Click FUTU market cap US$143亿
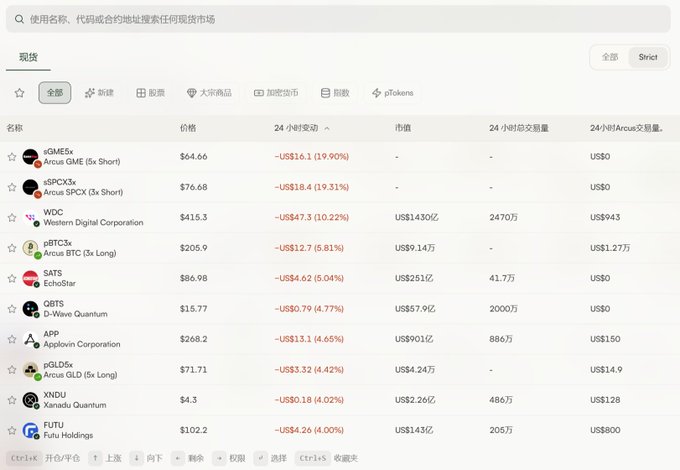680x470 pixels. click(414, 430)
